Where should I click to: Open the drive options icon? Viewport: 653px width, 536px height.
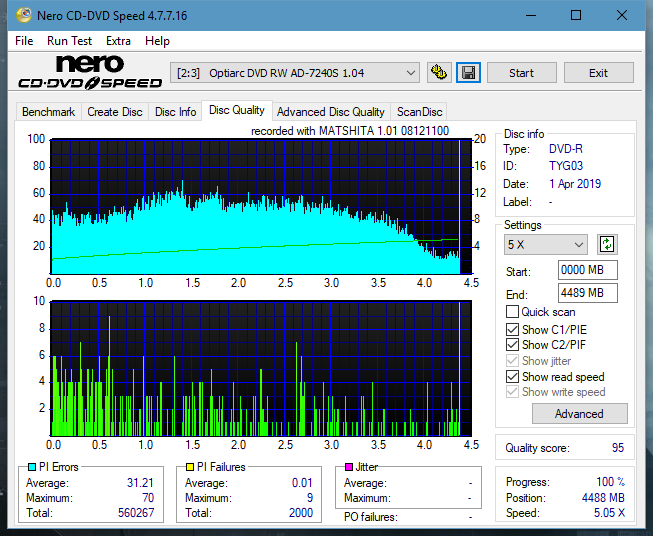(x=439, y=73)
